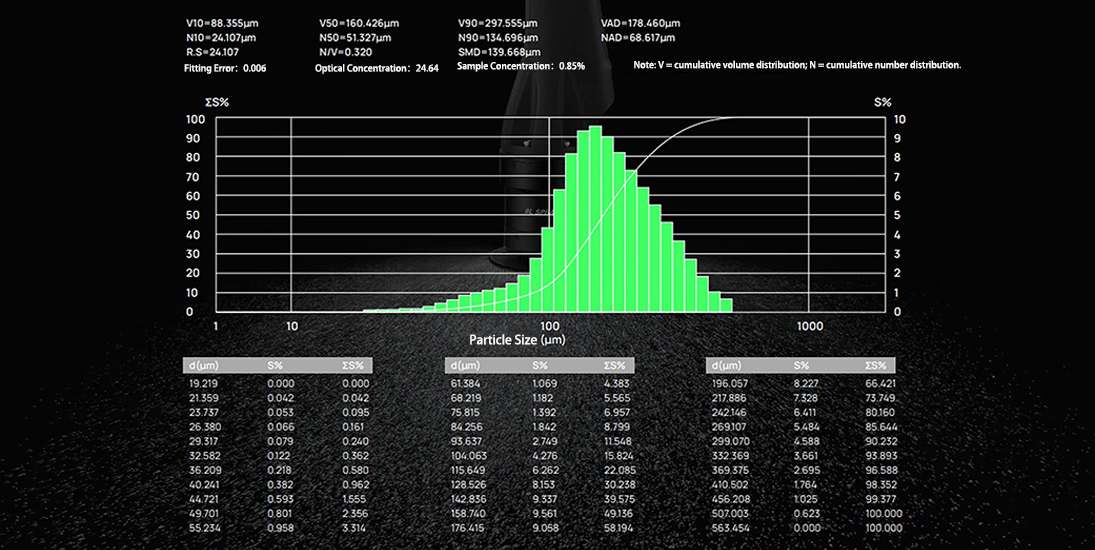1095x550 pixels.
Task: Click the V90=297.555µm statistic
Action: (498, 24)
